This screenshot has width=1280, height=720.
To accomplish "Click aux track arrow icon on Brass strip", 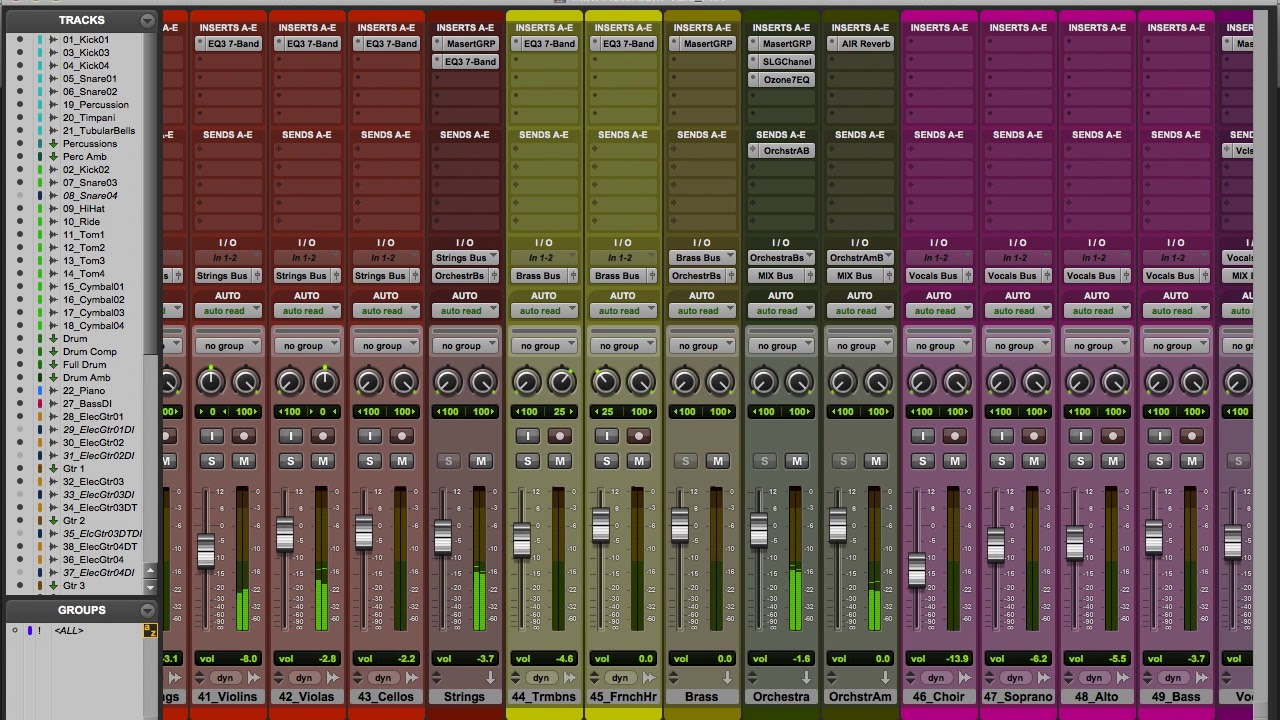I will tap(728, 678).
